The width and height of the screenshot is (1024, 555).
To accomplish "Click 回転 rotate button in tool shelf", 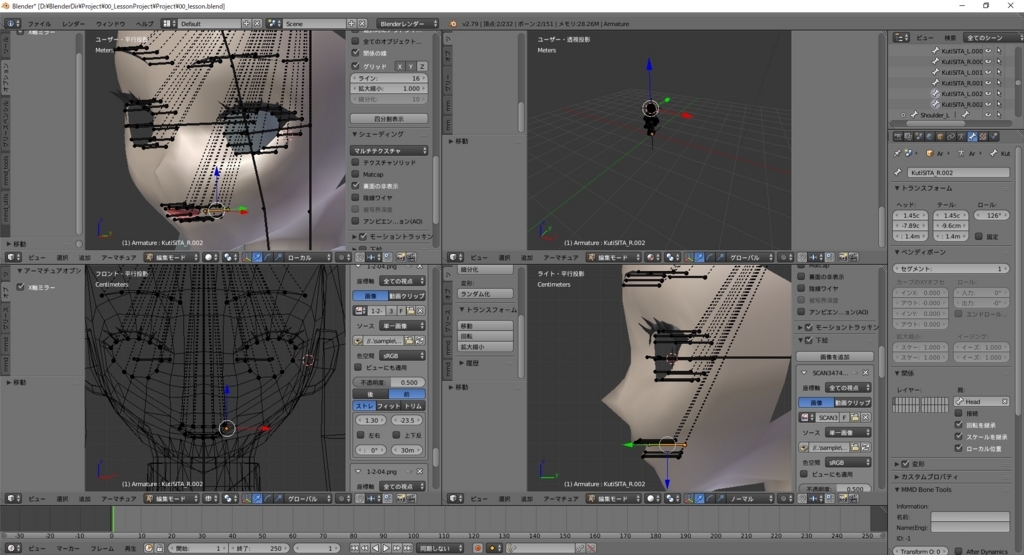I will 485,336.
